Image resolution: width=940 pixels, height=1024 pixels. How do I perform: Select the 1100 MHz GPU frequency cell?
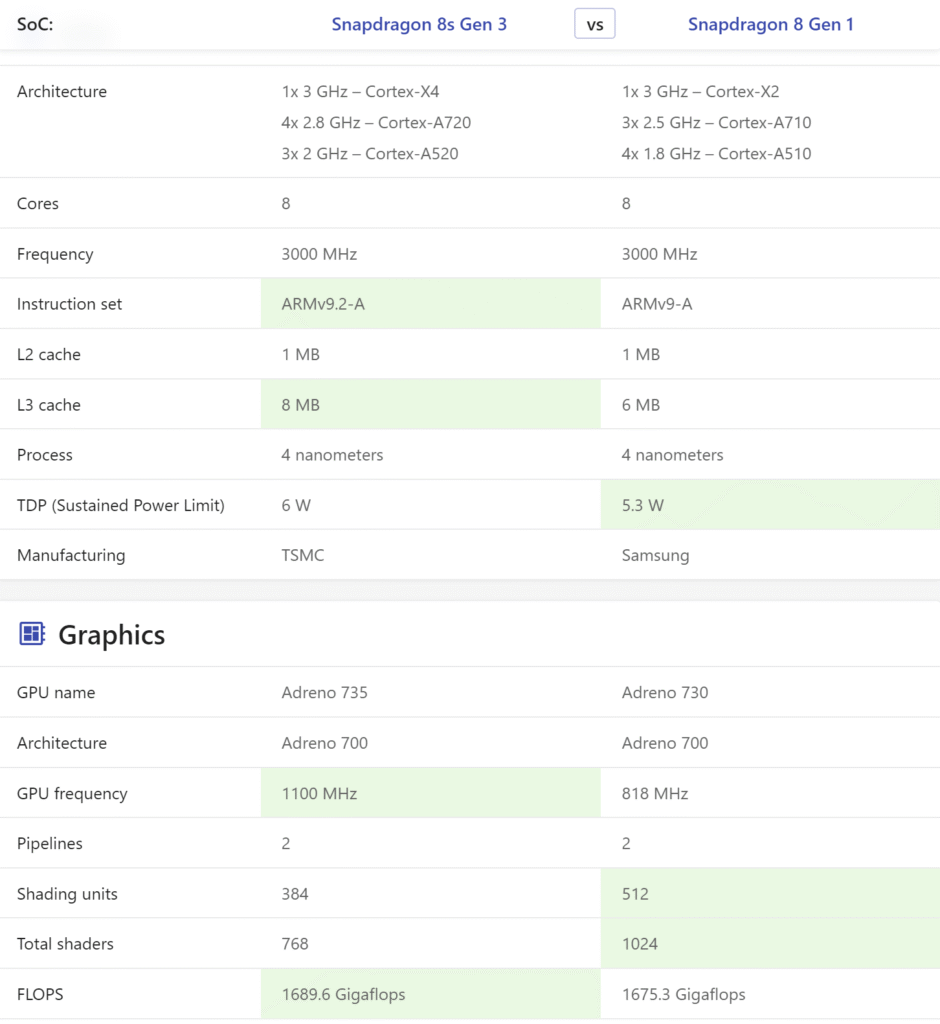click(x=430, y=794)
